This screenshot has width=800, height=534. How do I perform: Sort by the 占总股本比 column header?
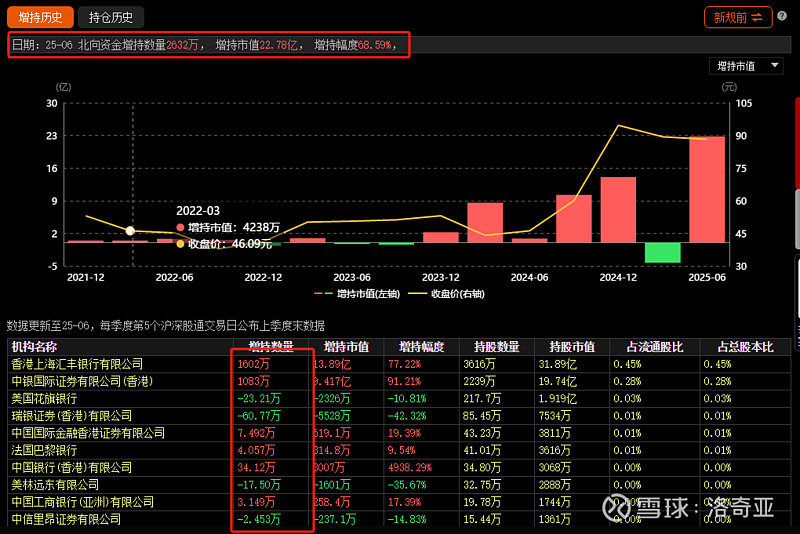[x=745, y=347]
